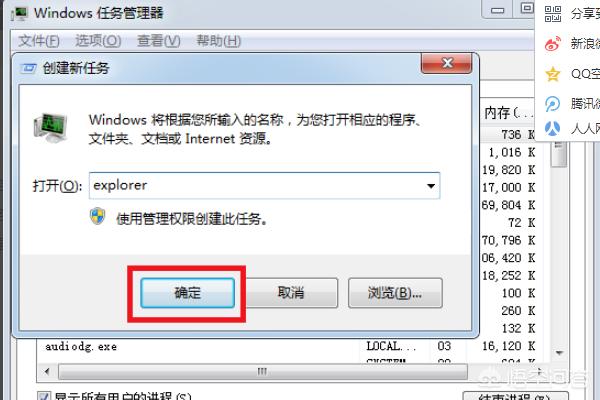Viewport: 600px width, 400px height.
Task: Click the QR code share icon
Action: click(x=553, y=14)
